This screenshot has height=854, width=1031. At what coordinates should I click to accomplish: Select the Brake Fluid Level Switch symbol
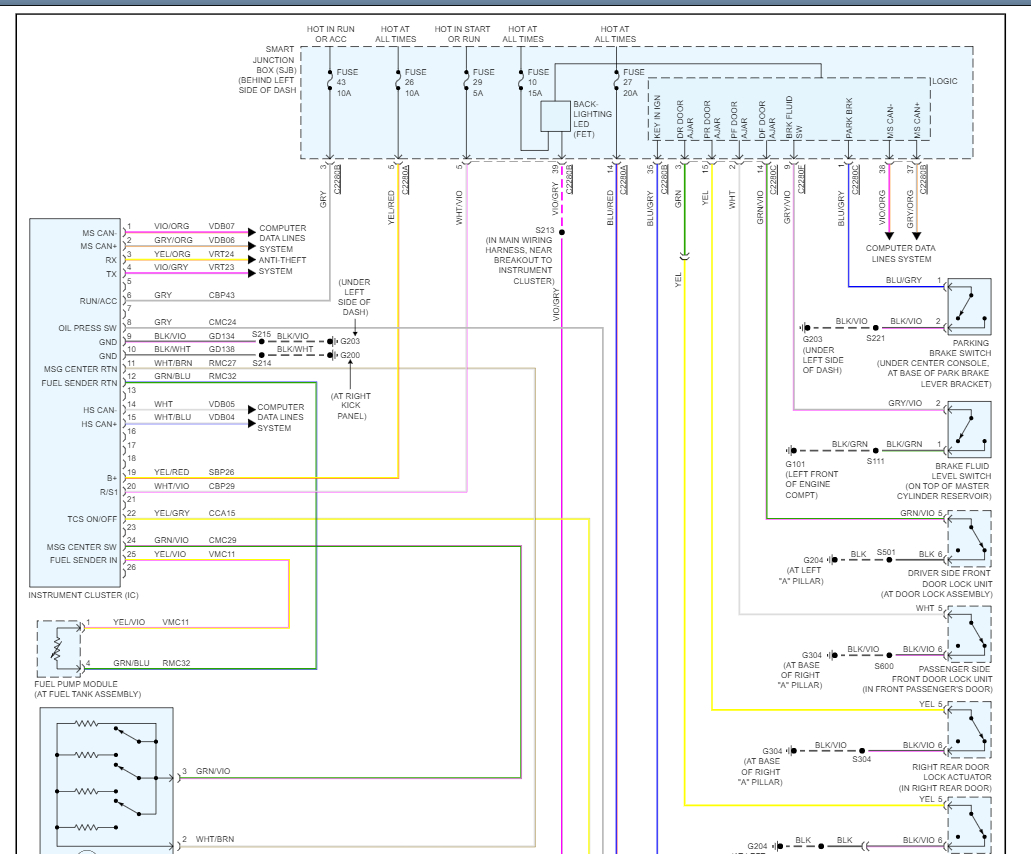pos(968,429)
